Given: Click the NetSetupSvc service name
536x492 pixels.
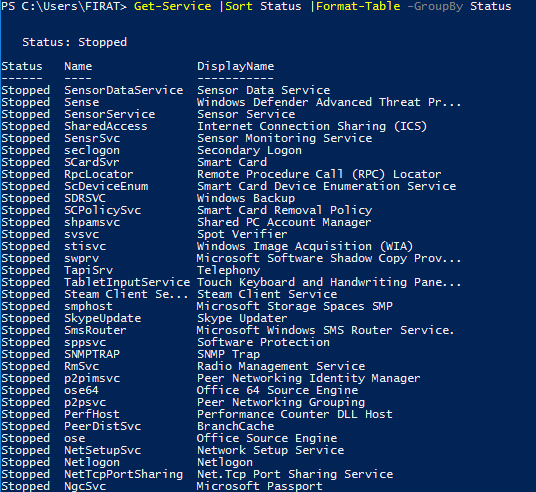Looking at the screenshot, I should coord(103,451).
